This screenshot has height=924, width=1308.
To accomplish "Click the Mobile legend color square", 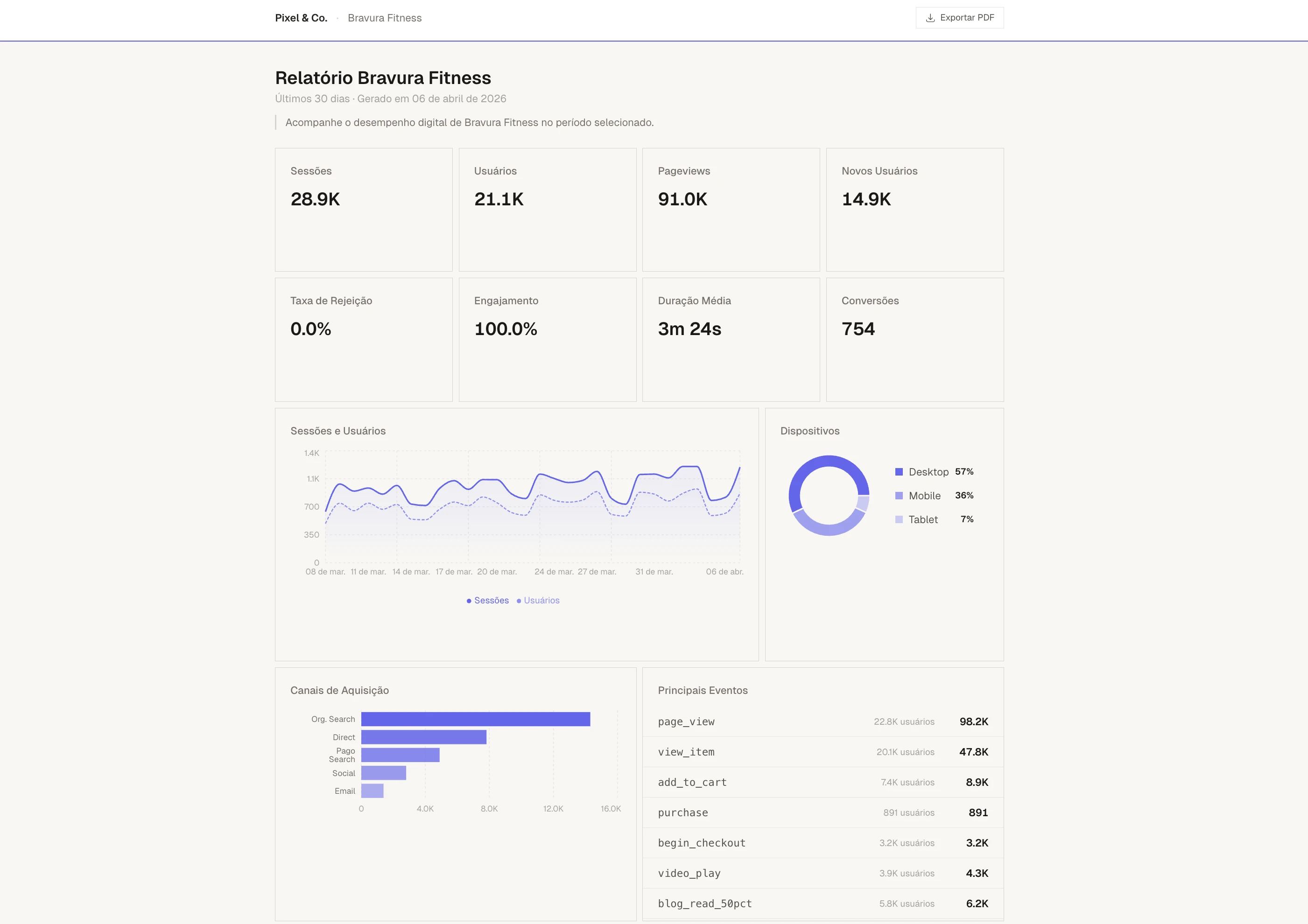I will (x=899, y=496).
